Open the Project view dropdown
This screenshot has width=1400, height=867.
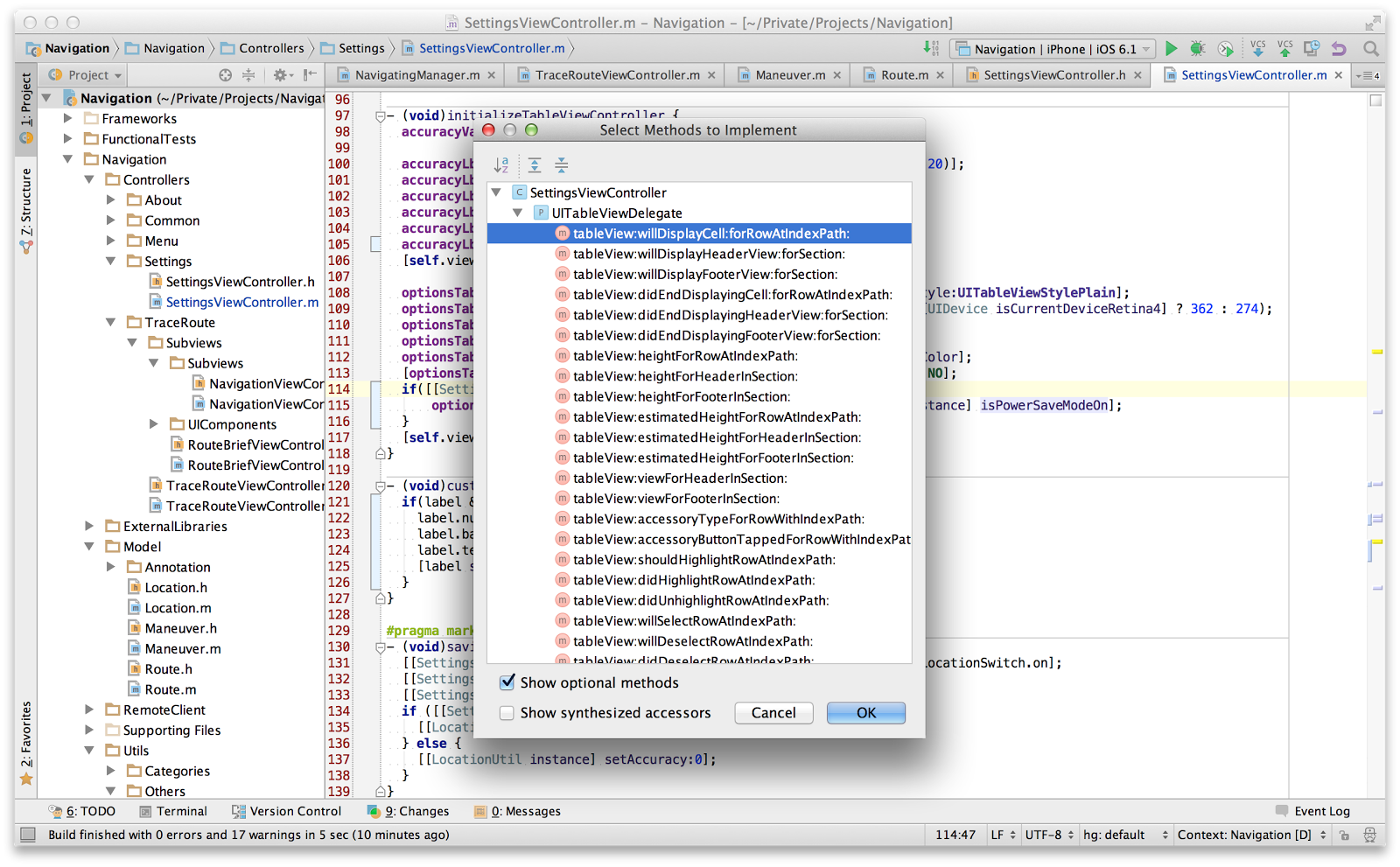(x=86, y=75)
